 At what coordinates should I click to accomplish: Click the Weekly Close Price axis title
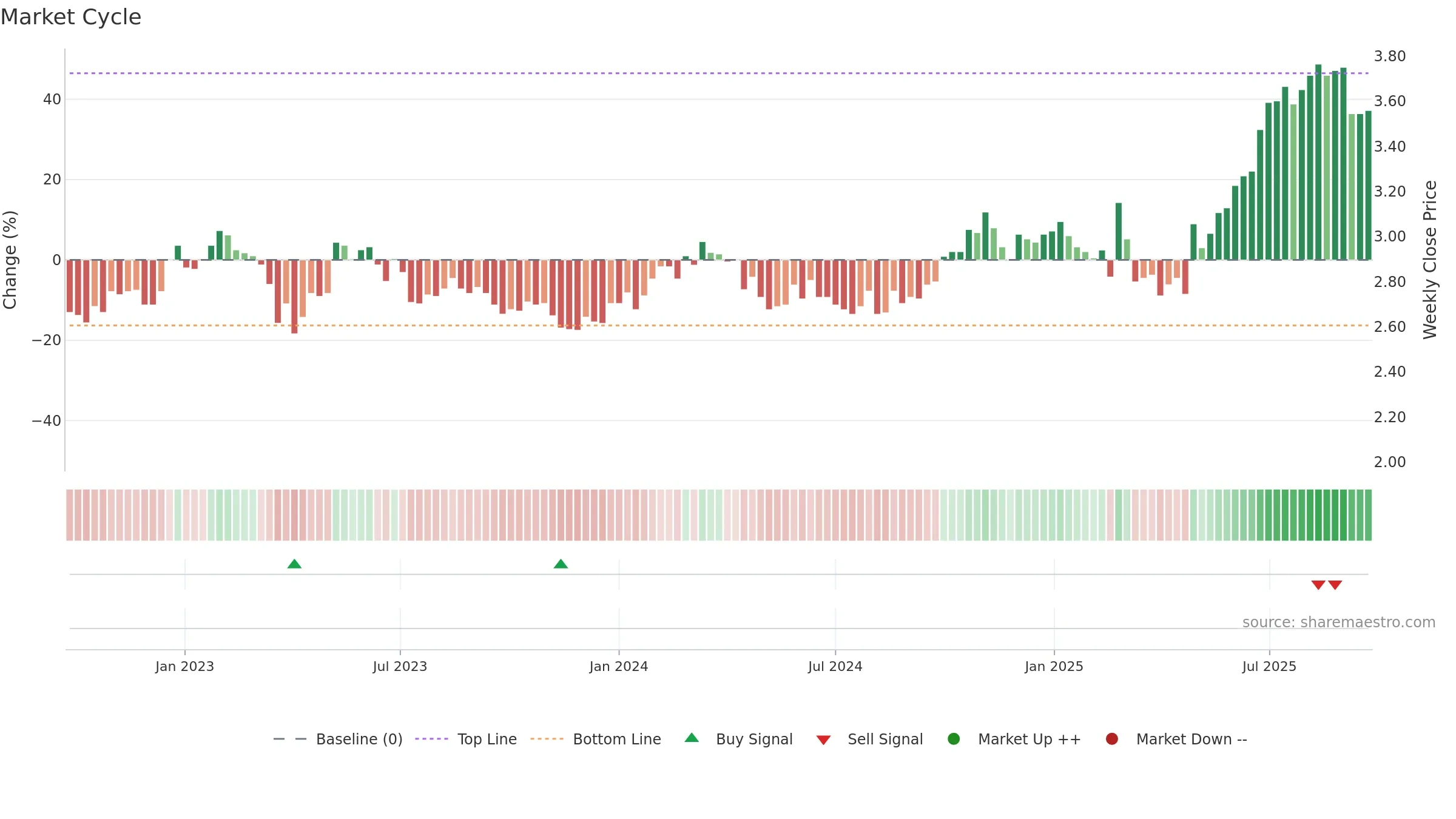pyautogui.click(x=1430, y=260)
